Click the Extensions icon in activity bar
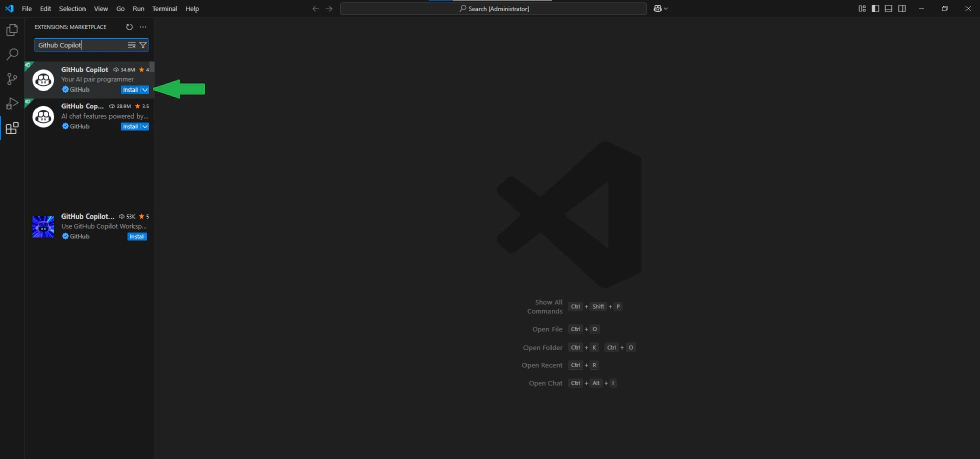 (12, 128)
